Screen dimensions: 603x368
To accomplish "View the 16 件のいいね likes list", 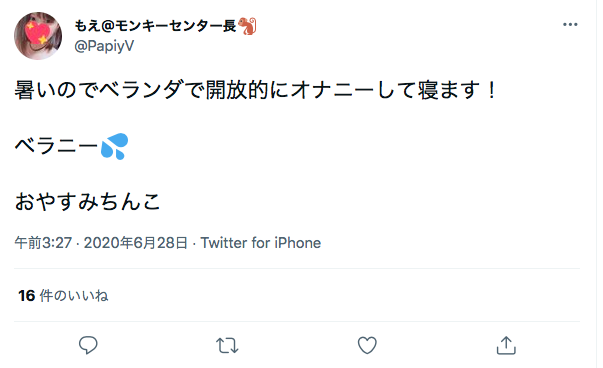I will pos(63,296).
